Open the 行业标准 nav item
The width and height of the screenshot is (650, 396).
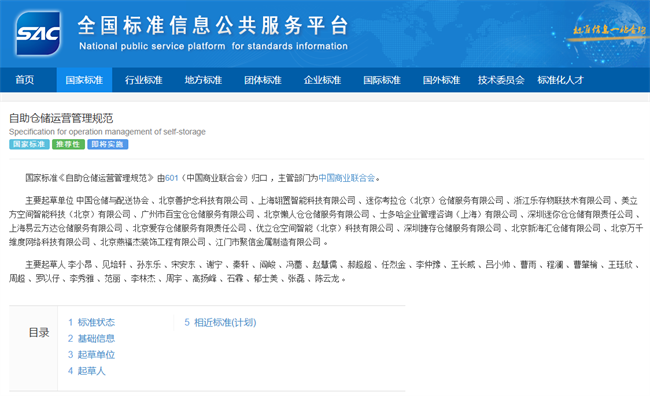[x=143, y=80]
